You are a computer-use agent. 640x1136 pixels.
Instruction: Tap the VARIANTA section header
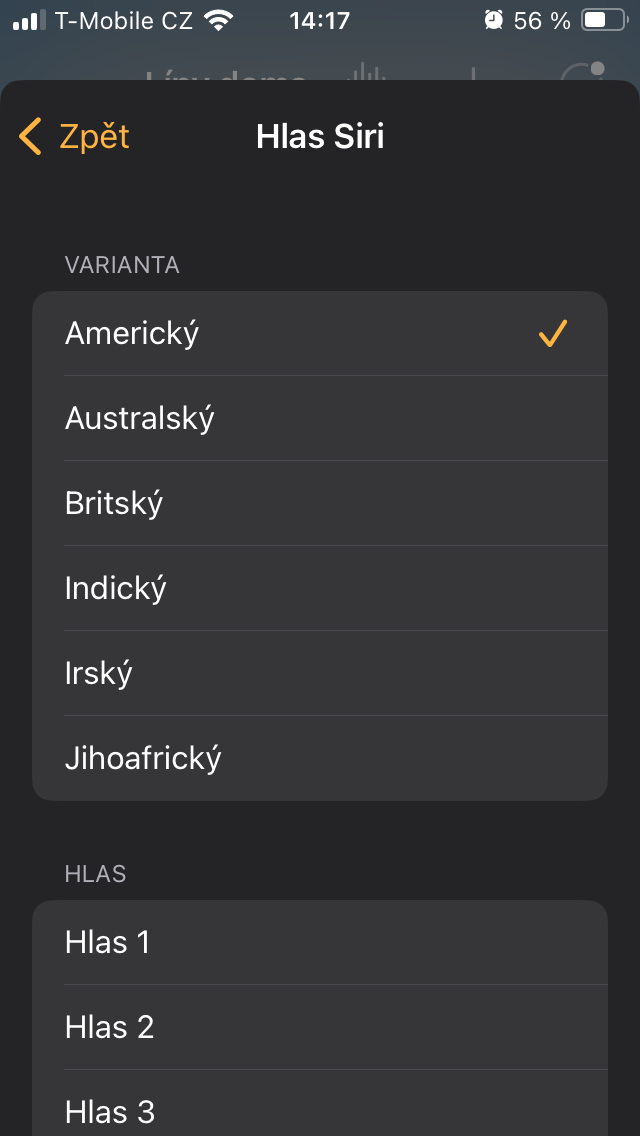(122, 265)
